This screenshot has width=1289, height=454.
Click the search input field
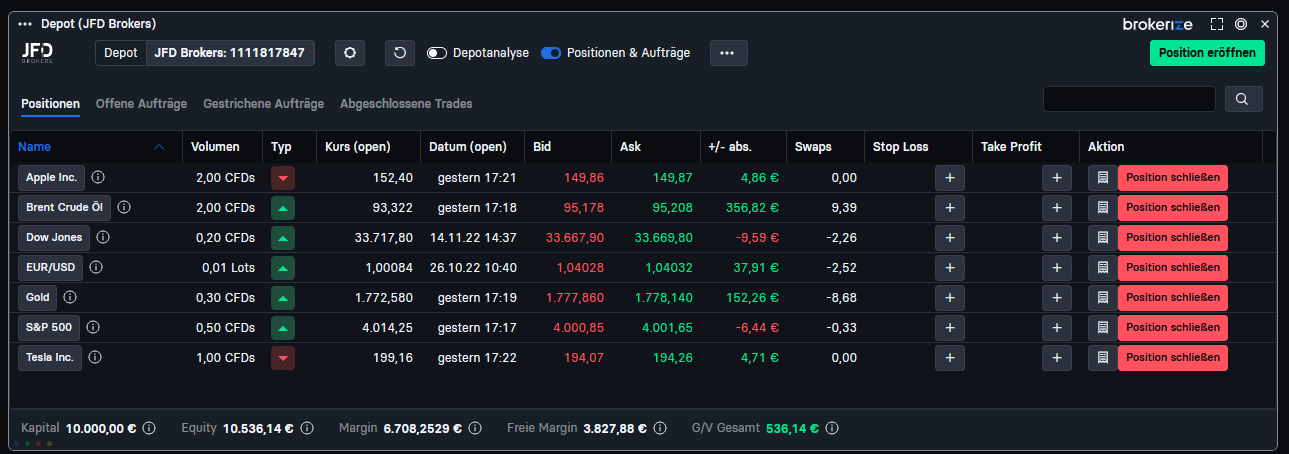[1129, 99]
